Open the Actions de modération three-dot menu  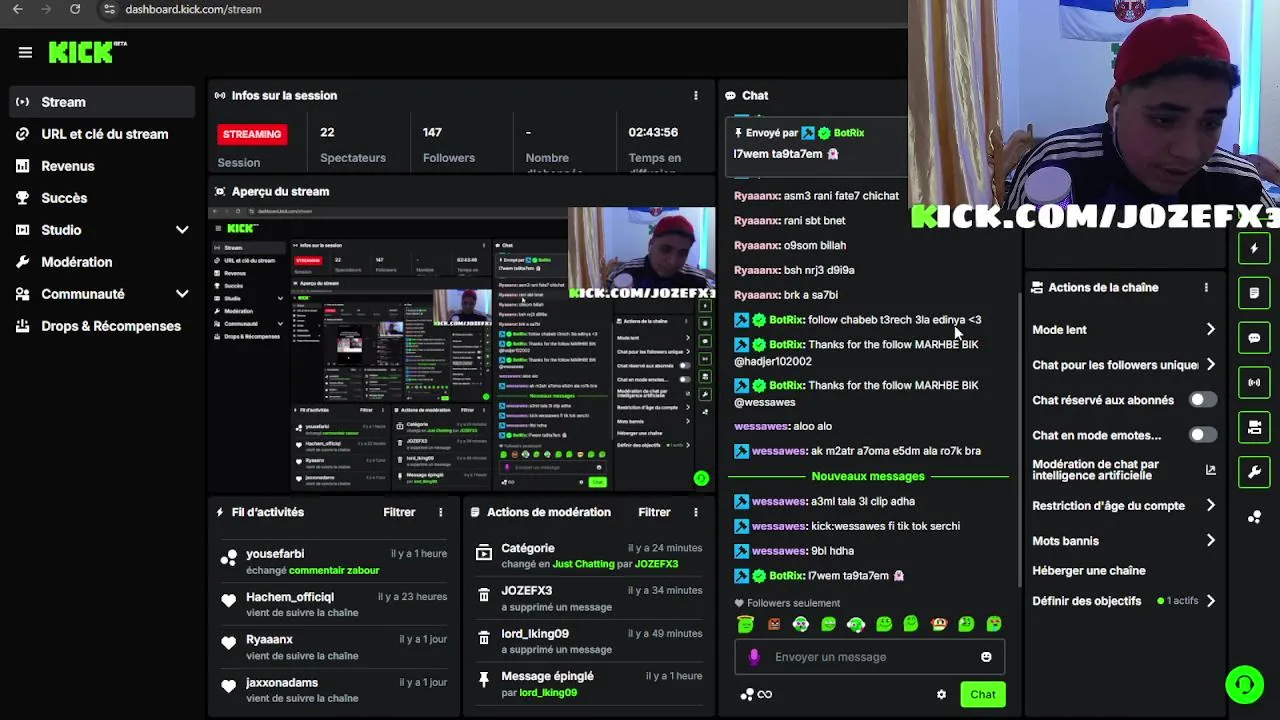click(696, 512)
